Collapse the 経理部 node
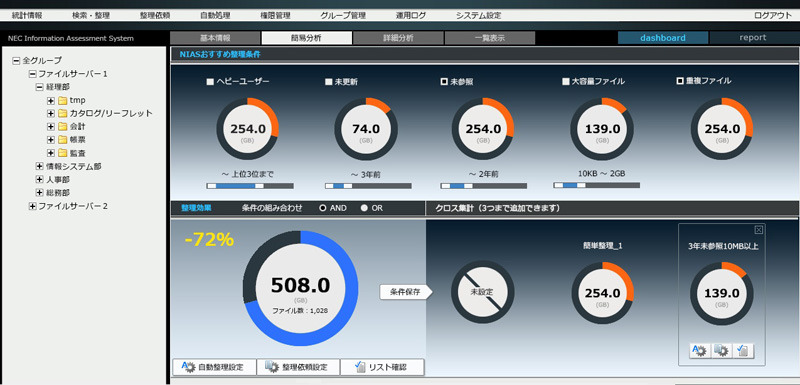 click(40, 87)
